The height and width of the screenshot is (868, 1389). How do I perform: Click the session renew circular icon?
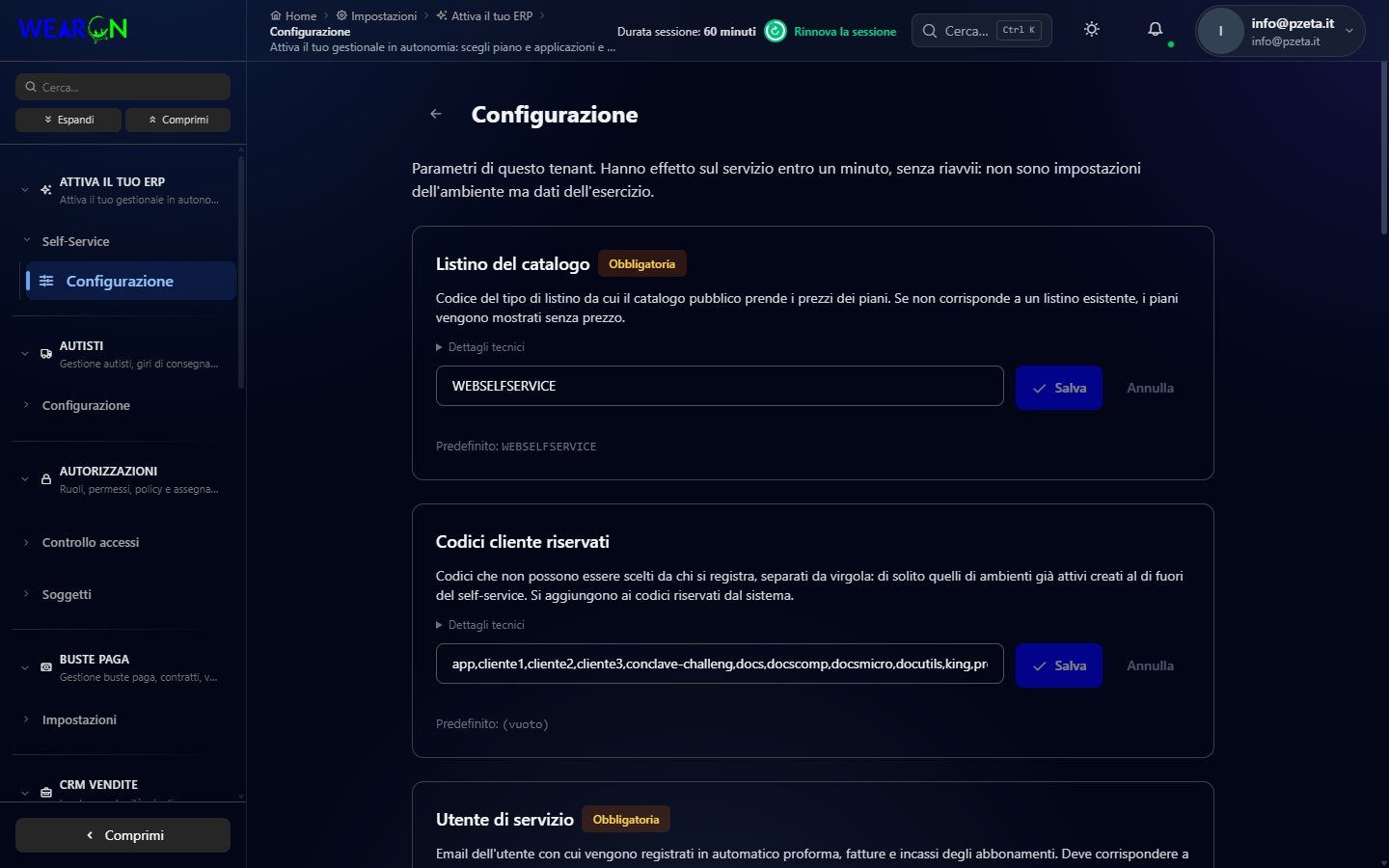776,32
